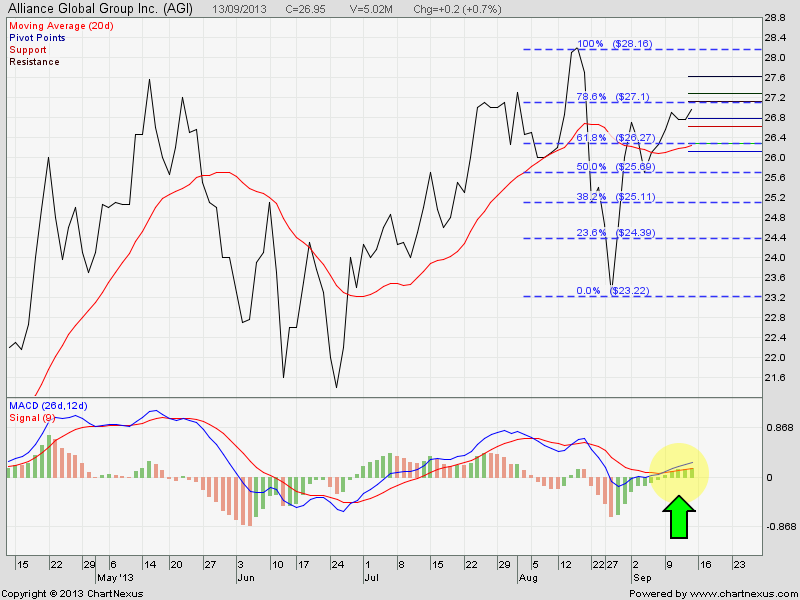The height and width of the screenshot is (600, 800).
Task: Click the Aug month label
Action: [x=528, y=578]
